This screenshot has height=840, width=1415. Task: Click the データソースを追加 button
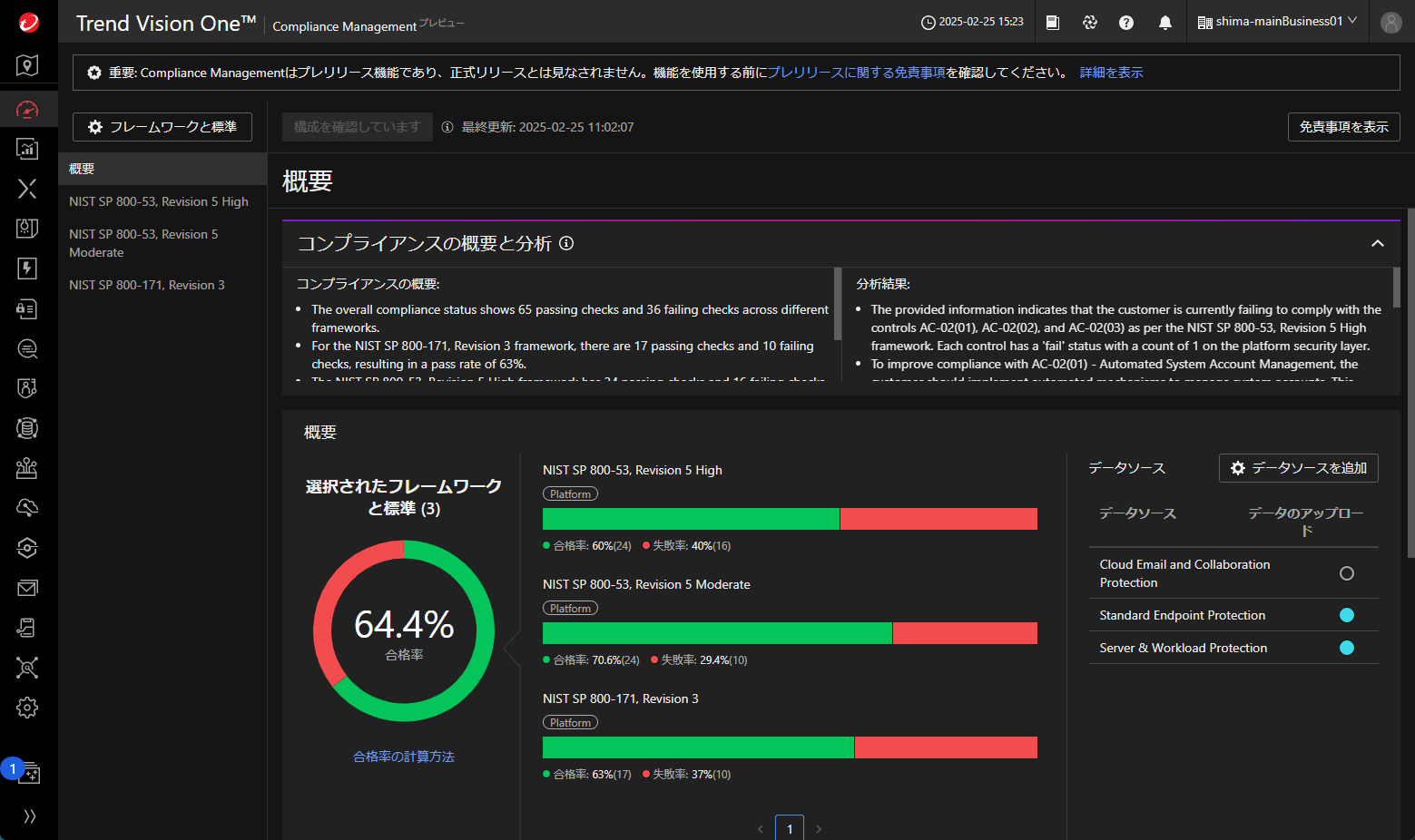click(x=1298, y=468)
